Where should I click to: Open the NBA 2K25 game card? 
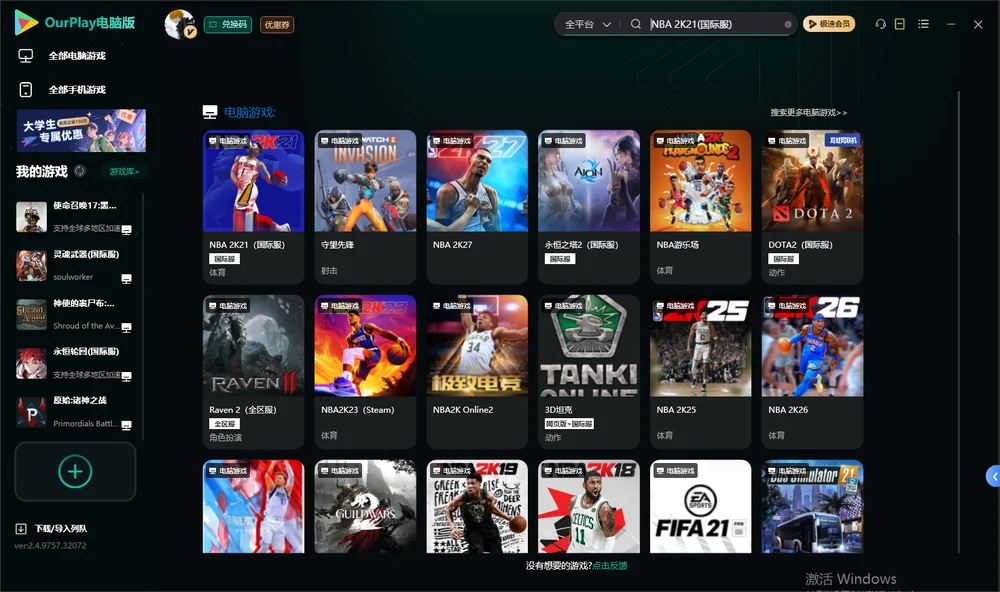[700, 372]
